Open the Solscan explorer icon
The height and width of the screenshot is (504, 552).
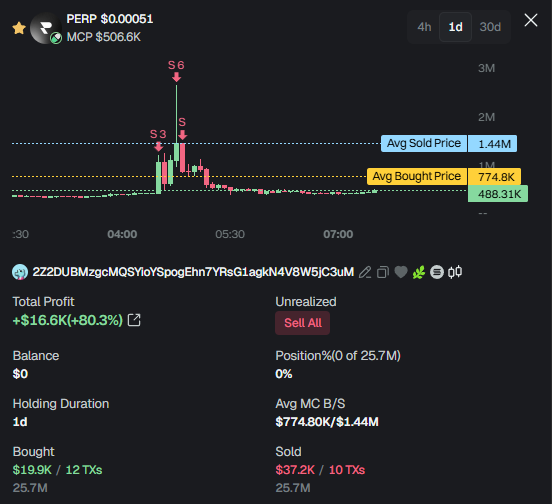click(x=437, y=272)
